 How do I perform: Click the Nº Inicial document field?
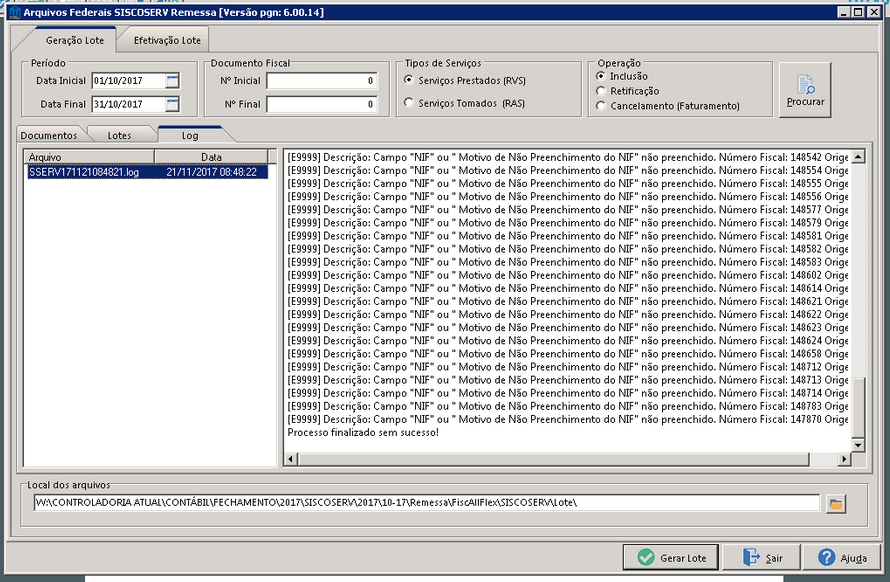point(322,81)
